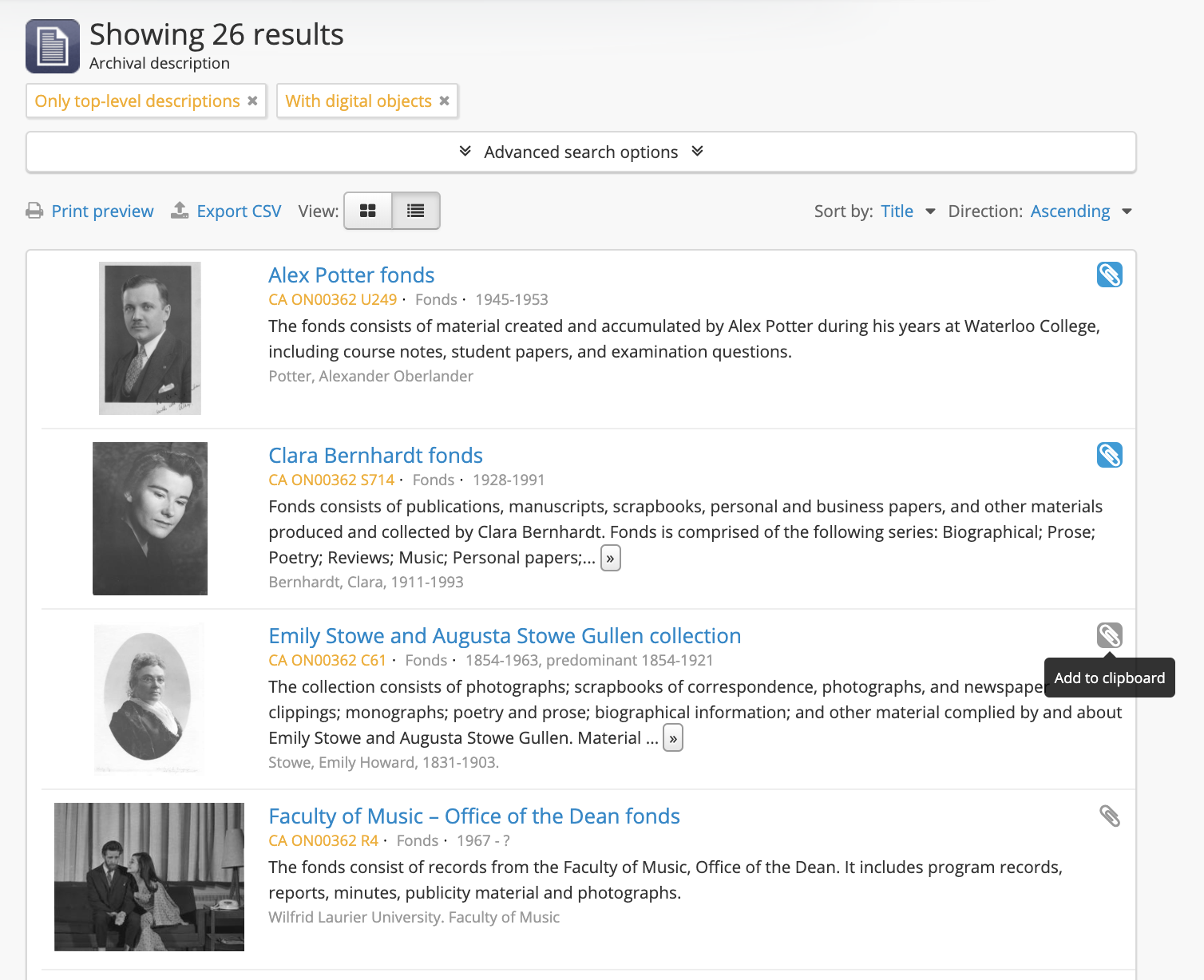This screenshot has width=1204, height=980.
Task: Switch to card grid view
Action: [x=368, y=211]
